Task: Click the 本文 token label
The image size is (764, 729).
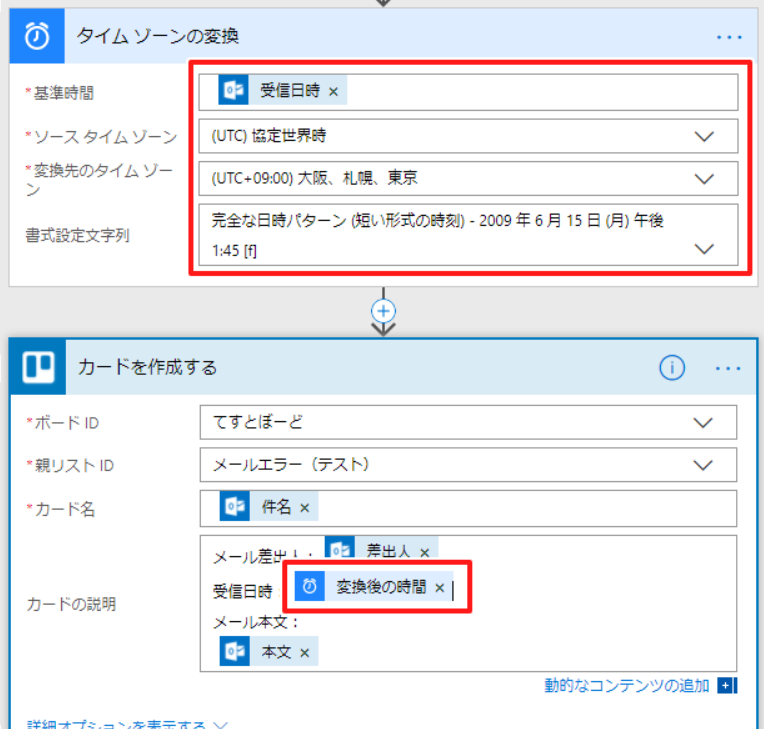Action: click(x=276, y=652)
